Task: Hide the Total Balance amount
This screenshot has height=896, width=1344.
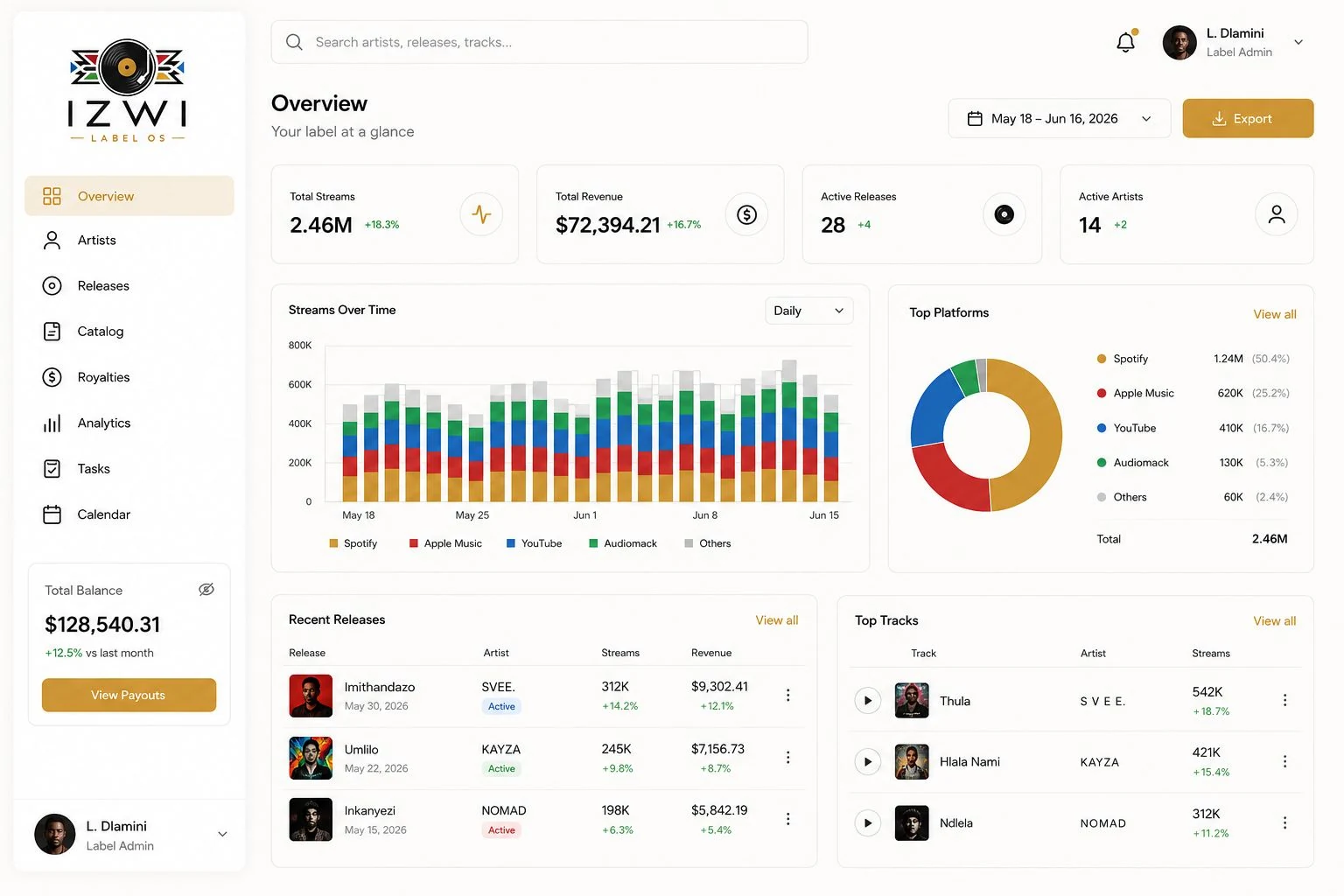Action: [x=206, y=590]
